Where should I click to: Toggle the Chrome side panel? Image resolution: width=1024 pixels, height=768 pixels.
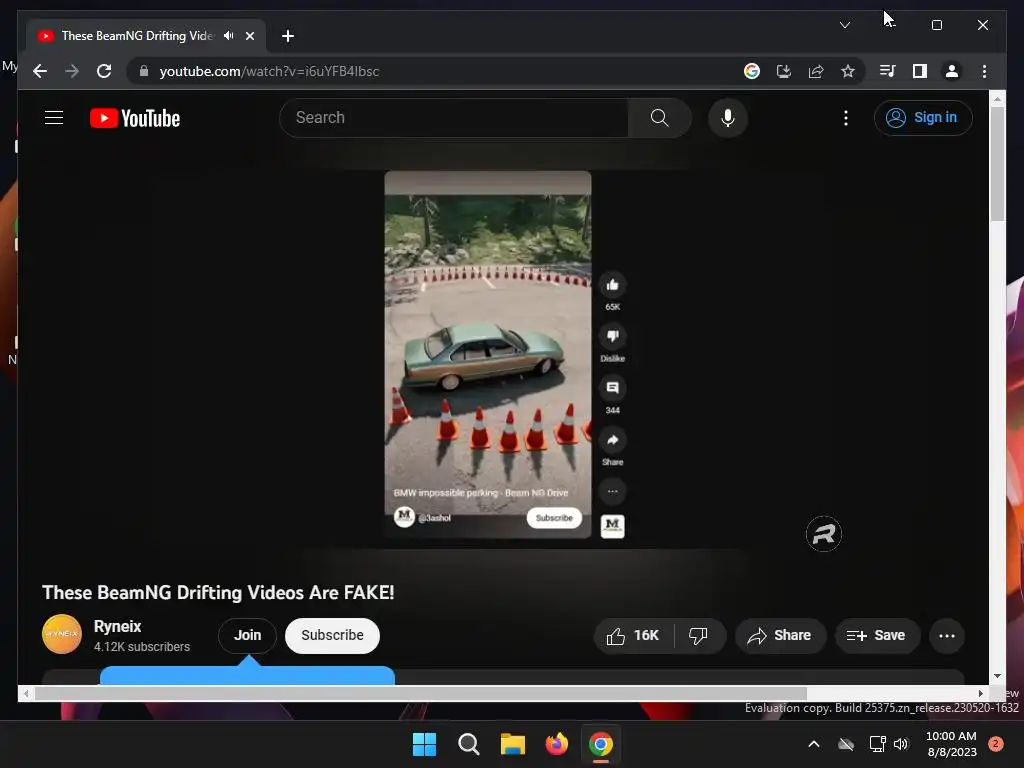(920, 71)
